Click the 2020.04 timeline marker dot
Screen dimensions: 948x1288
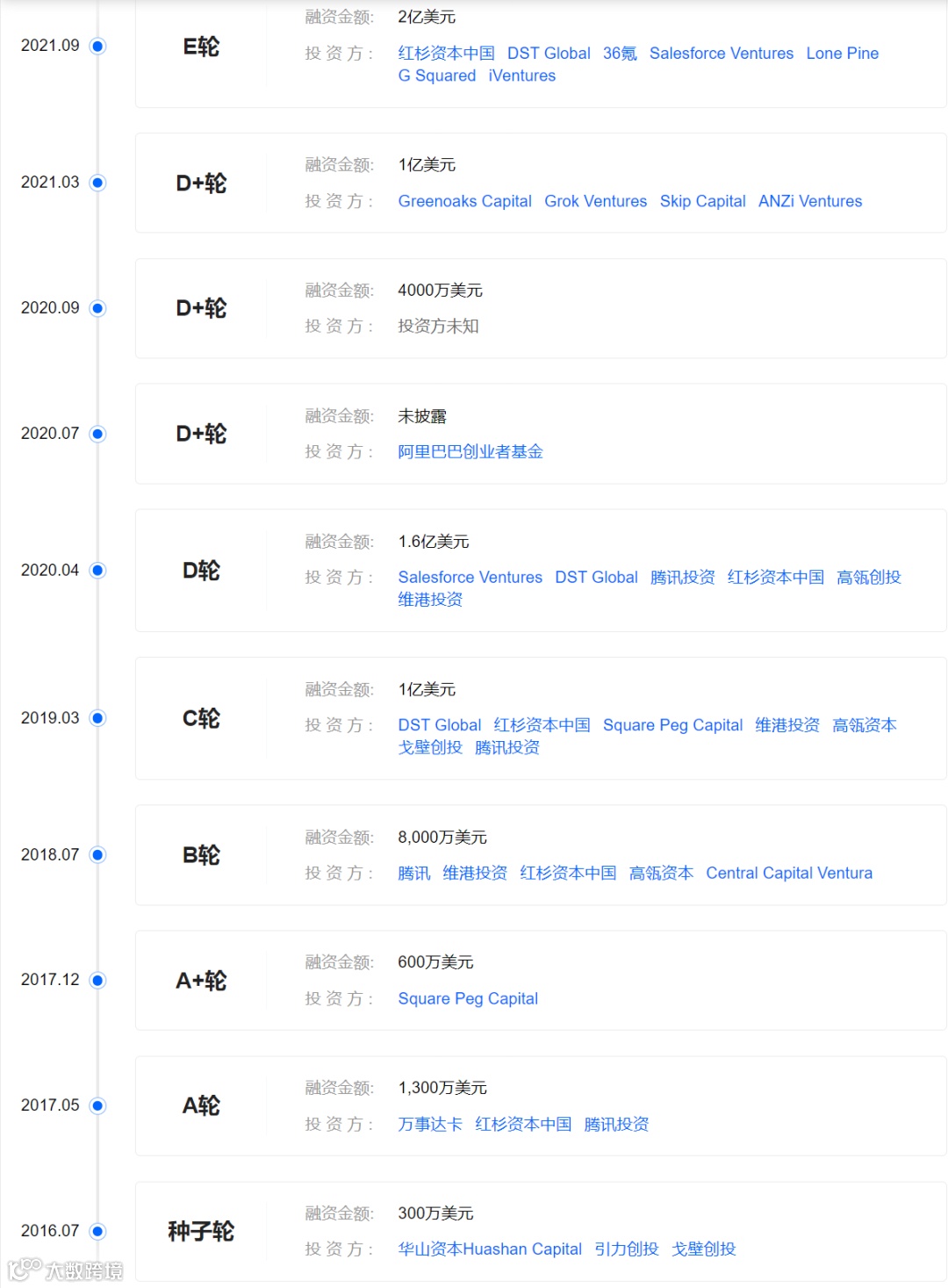pyautogui.click(x=98, y=571)
